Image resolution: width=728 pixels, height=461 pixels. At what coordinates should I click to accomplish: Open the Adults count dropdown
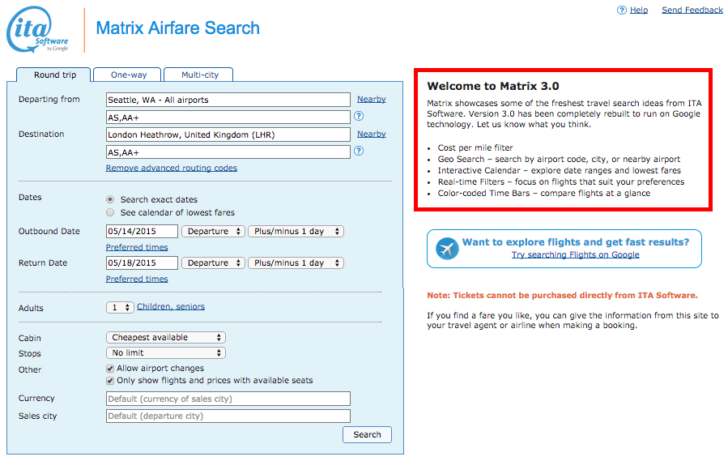tap(120, 307)
